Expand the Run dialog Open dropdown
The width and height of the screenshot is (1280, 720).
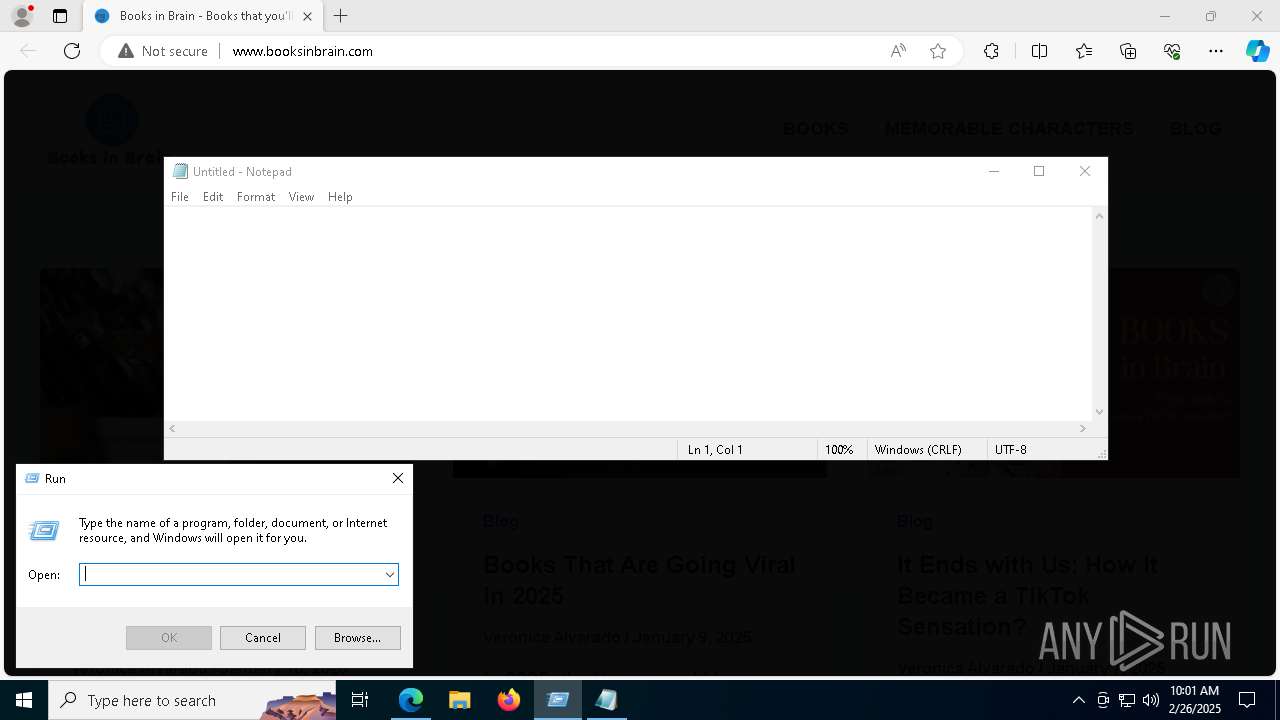click(389, 575)
